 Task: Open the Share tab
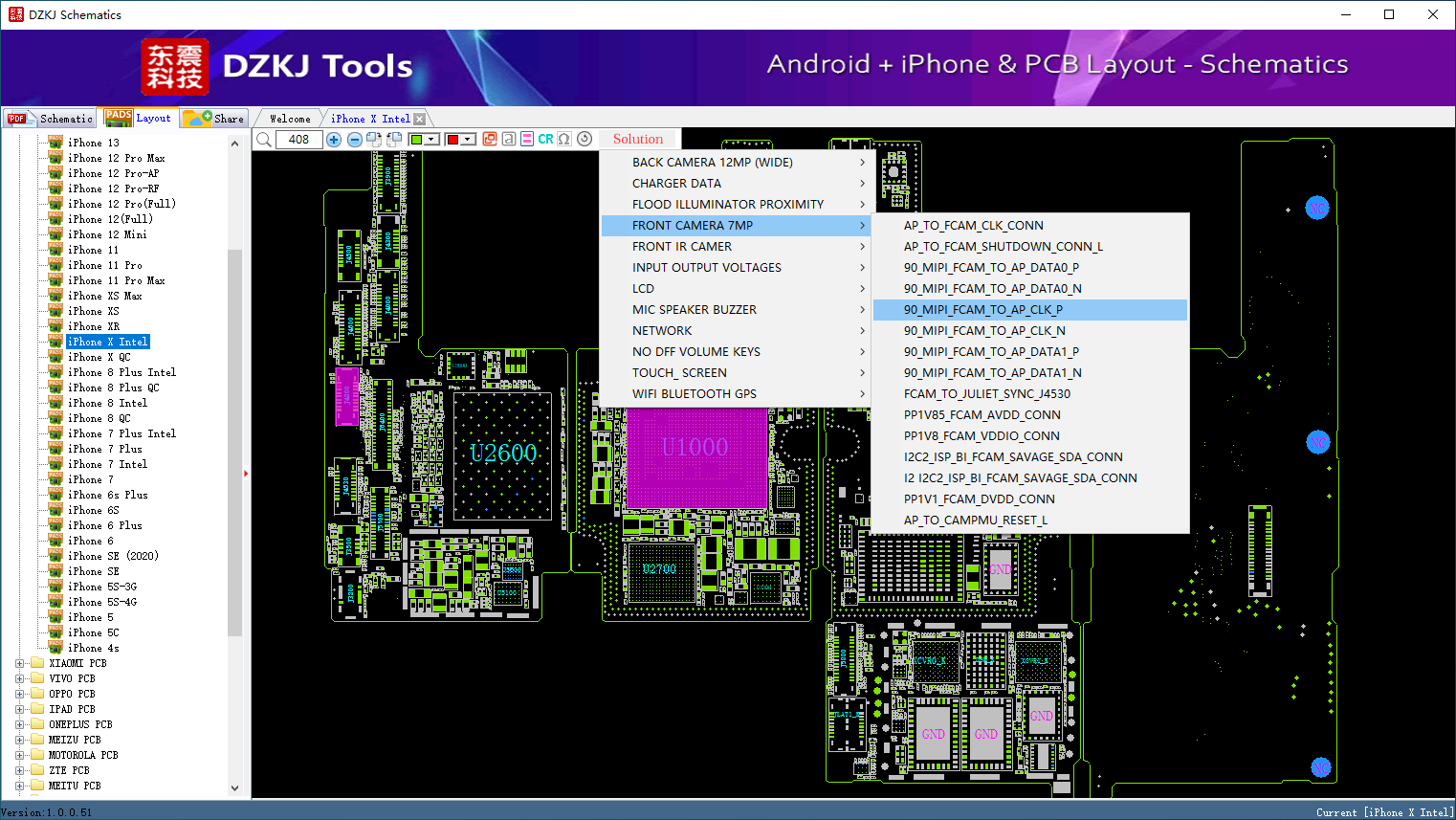pyautogui.click(x=214, y=119)
